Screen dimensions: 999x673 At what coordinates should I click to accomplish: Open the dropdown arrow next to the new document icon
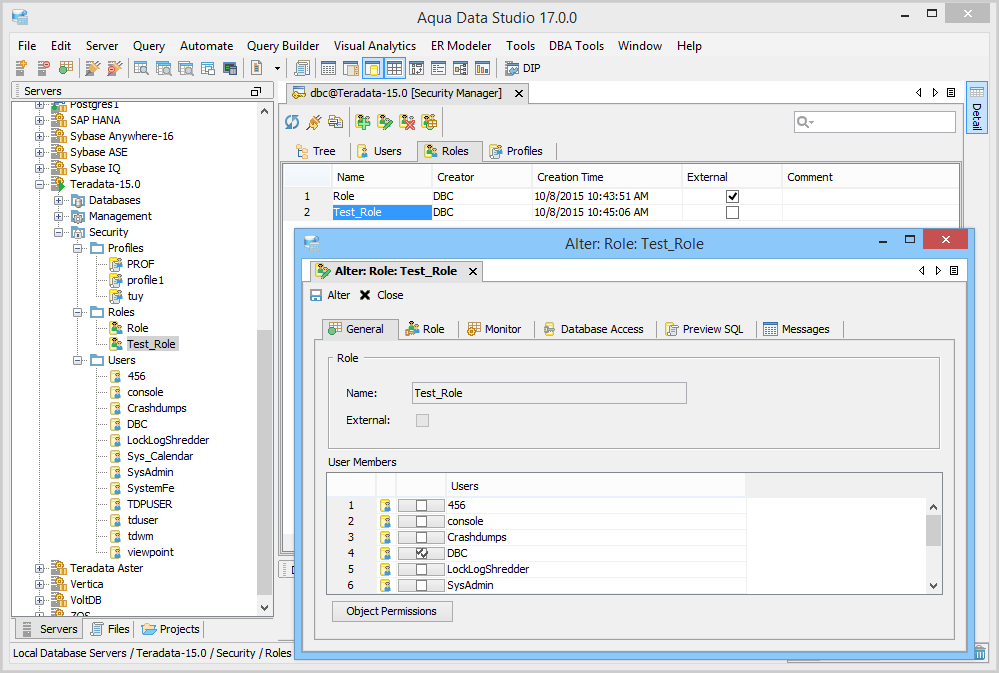[277, 68]
